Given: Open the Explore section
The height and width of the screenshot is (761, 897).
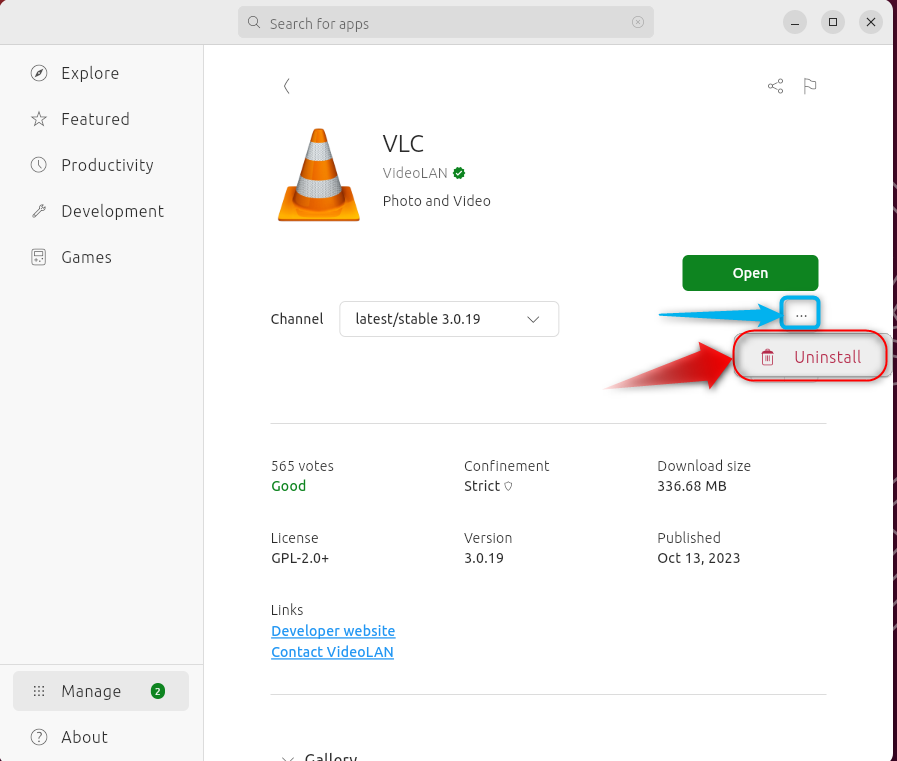Looking at the screenshot, I should click(x=101, y=73).
